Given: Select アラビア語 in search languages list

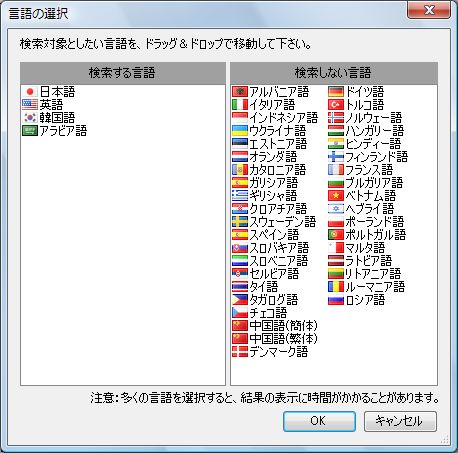Looking at the screenshot, I should (55, 131).
